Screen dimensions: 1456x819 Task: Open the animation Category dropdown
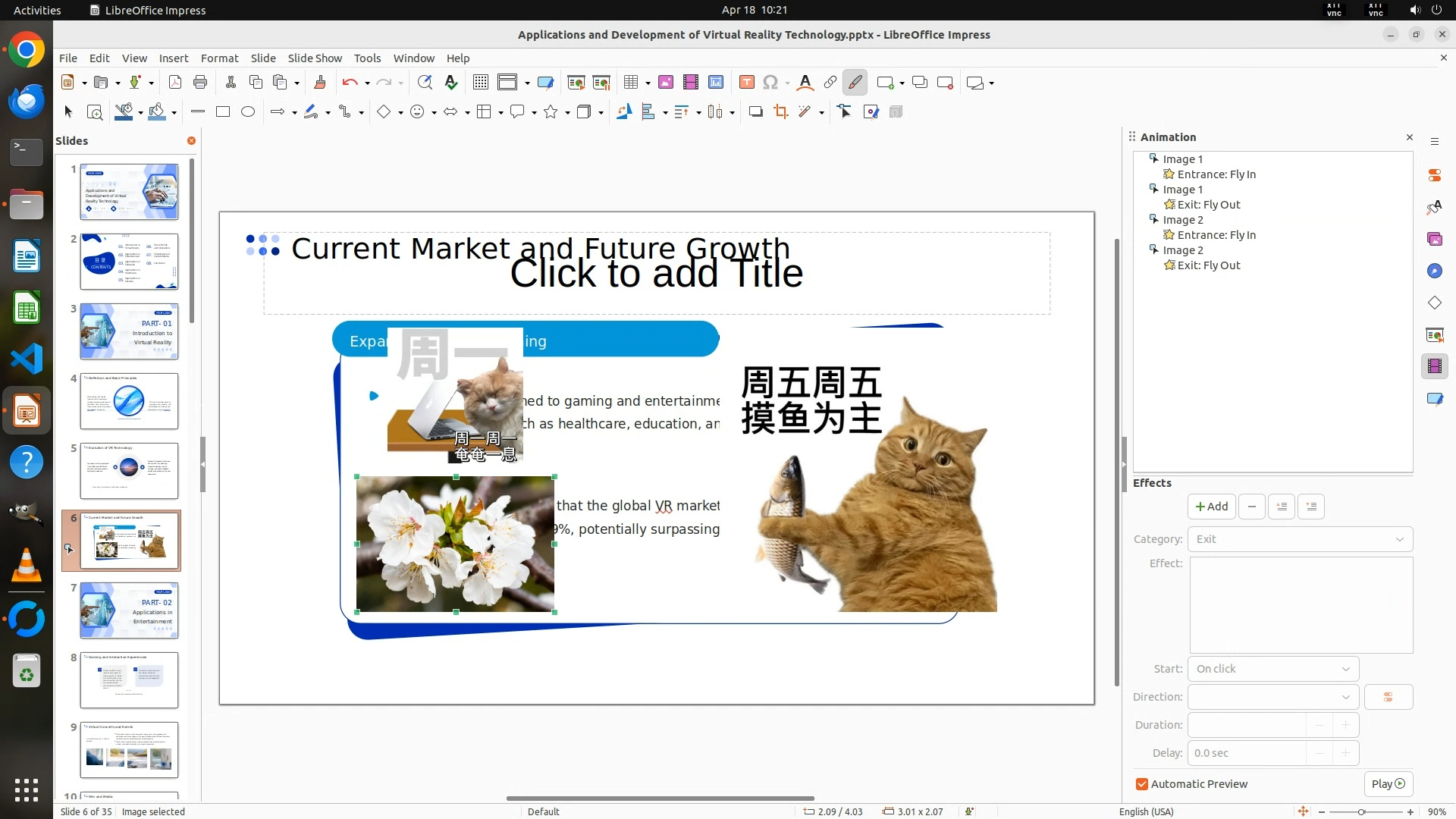point(1300,539)
